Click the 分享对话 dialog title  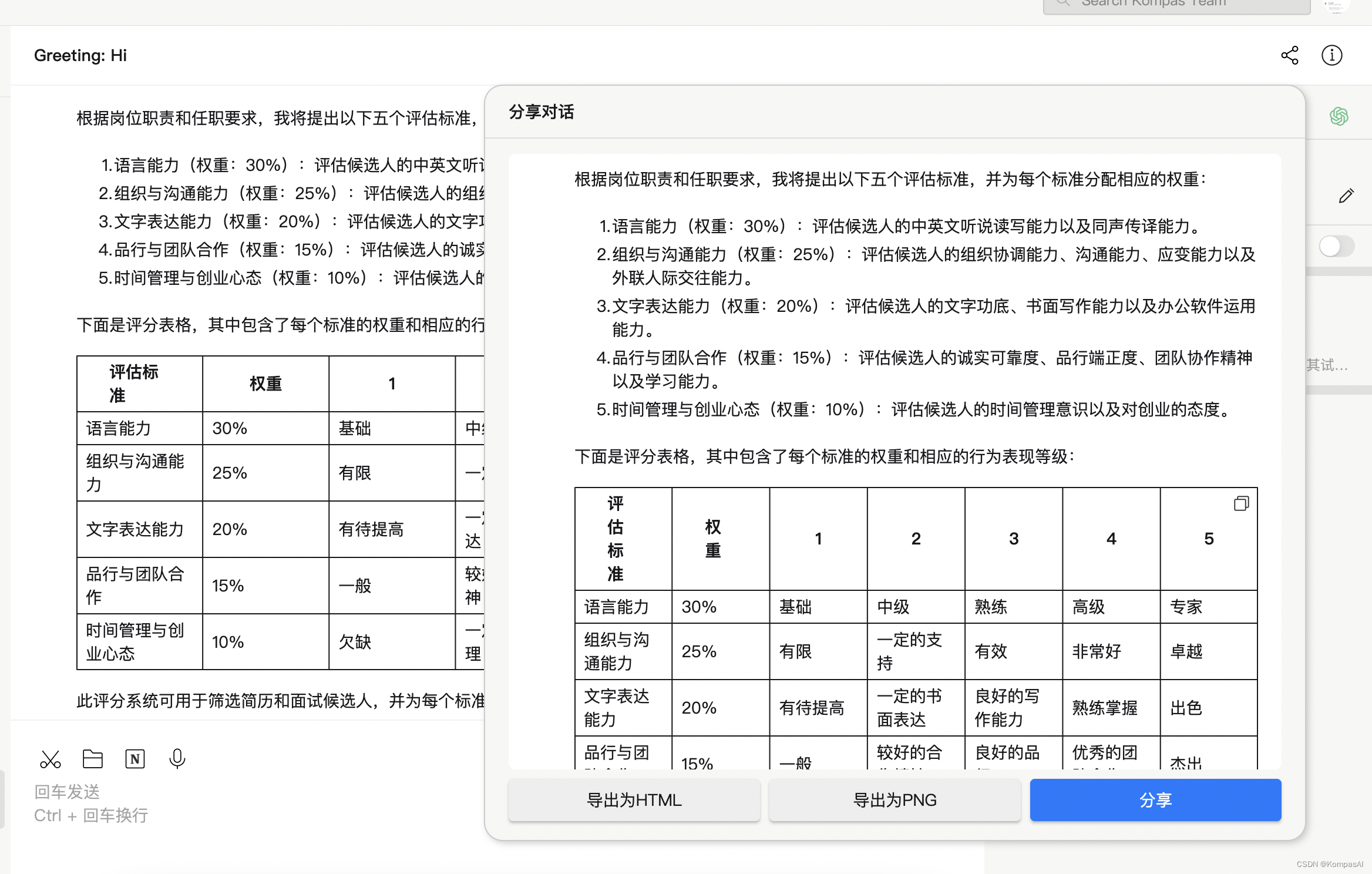tap(541, 112)
